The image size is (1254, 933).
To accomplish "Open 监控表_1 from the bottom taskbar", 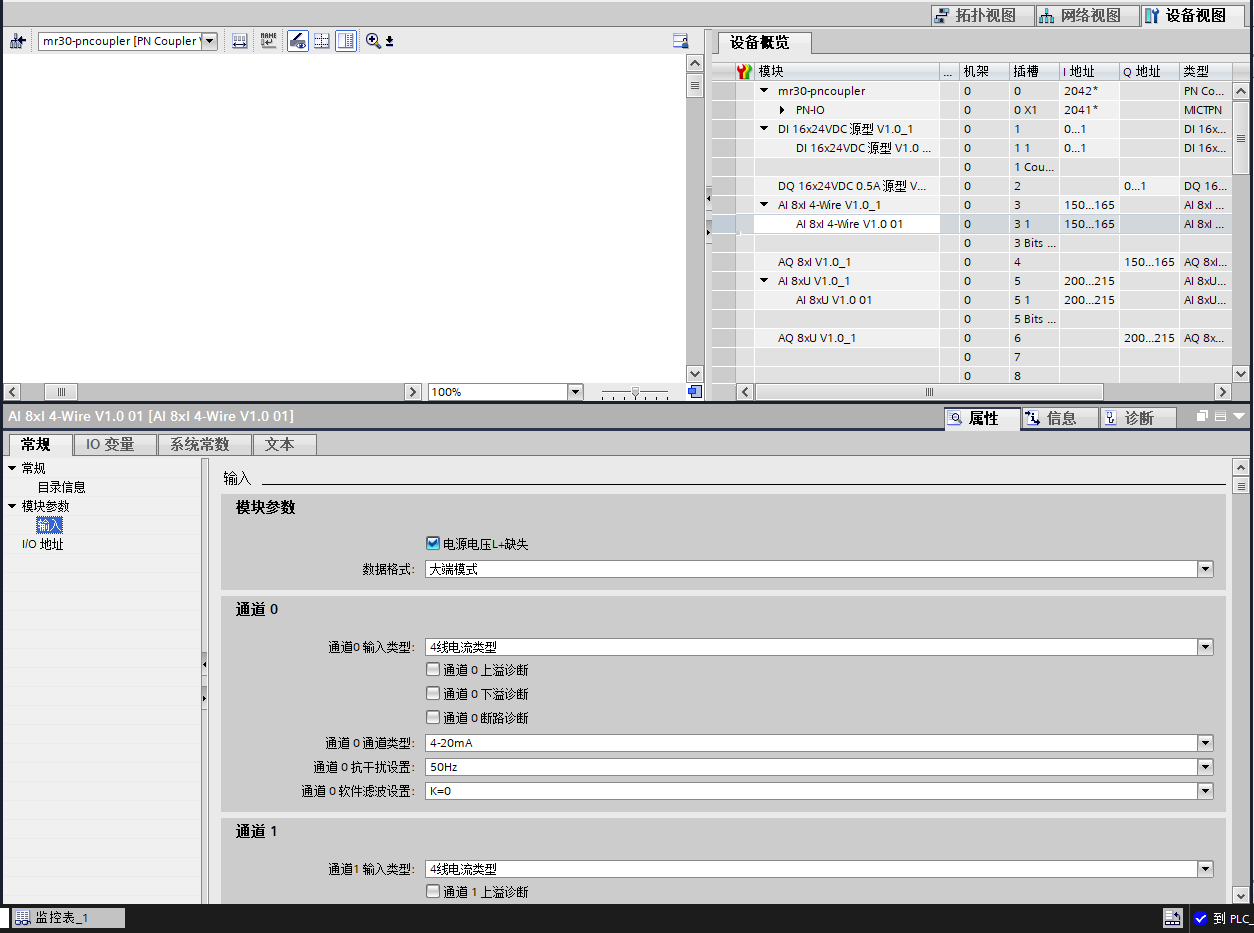I will pos(62,918).
